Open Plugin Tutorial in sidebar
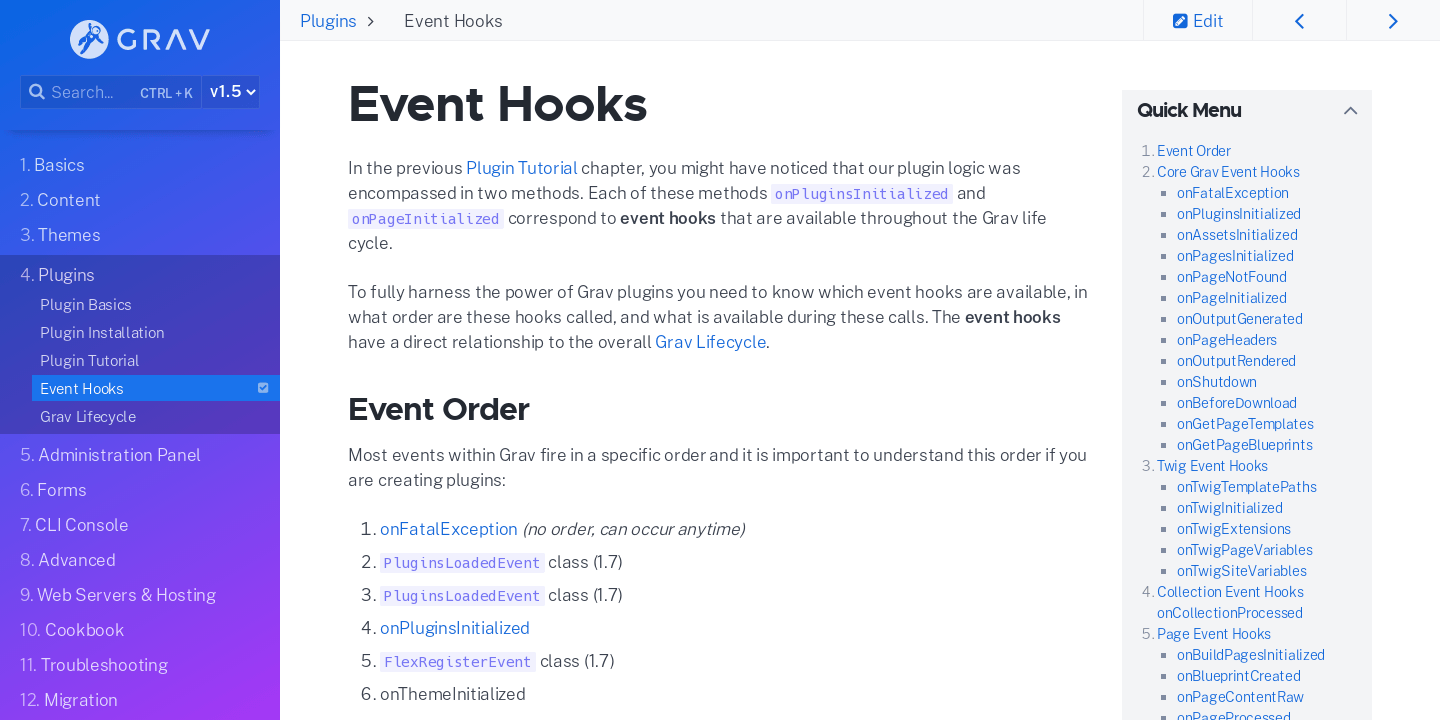The image size is (1440, 720). pyautogui.click(x=89, y=360)
